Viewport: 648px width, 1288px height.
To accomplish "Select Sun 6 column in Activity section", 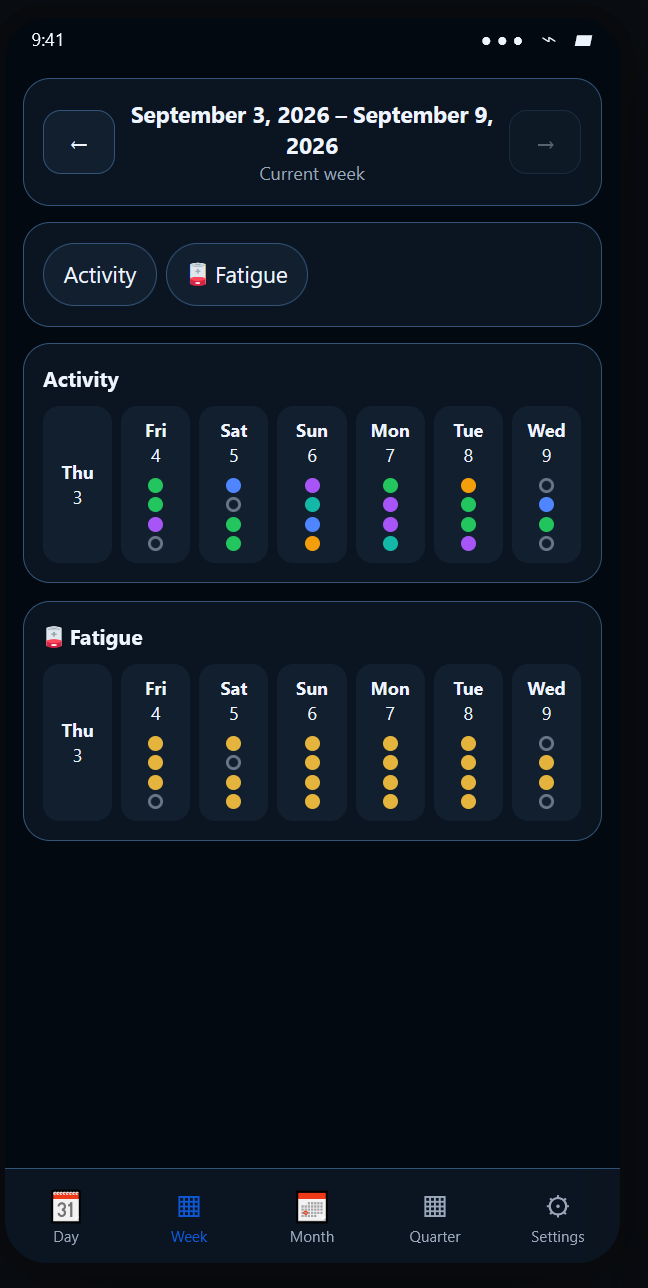I will pyautogui.click(x=312, y=485).
